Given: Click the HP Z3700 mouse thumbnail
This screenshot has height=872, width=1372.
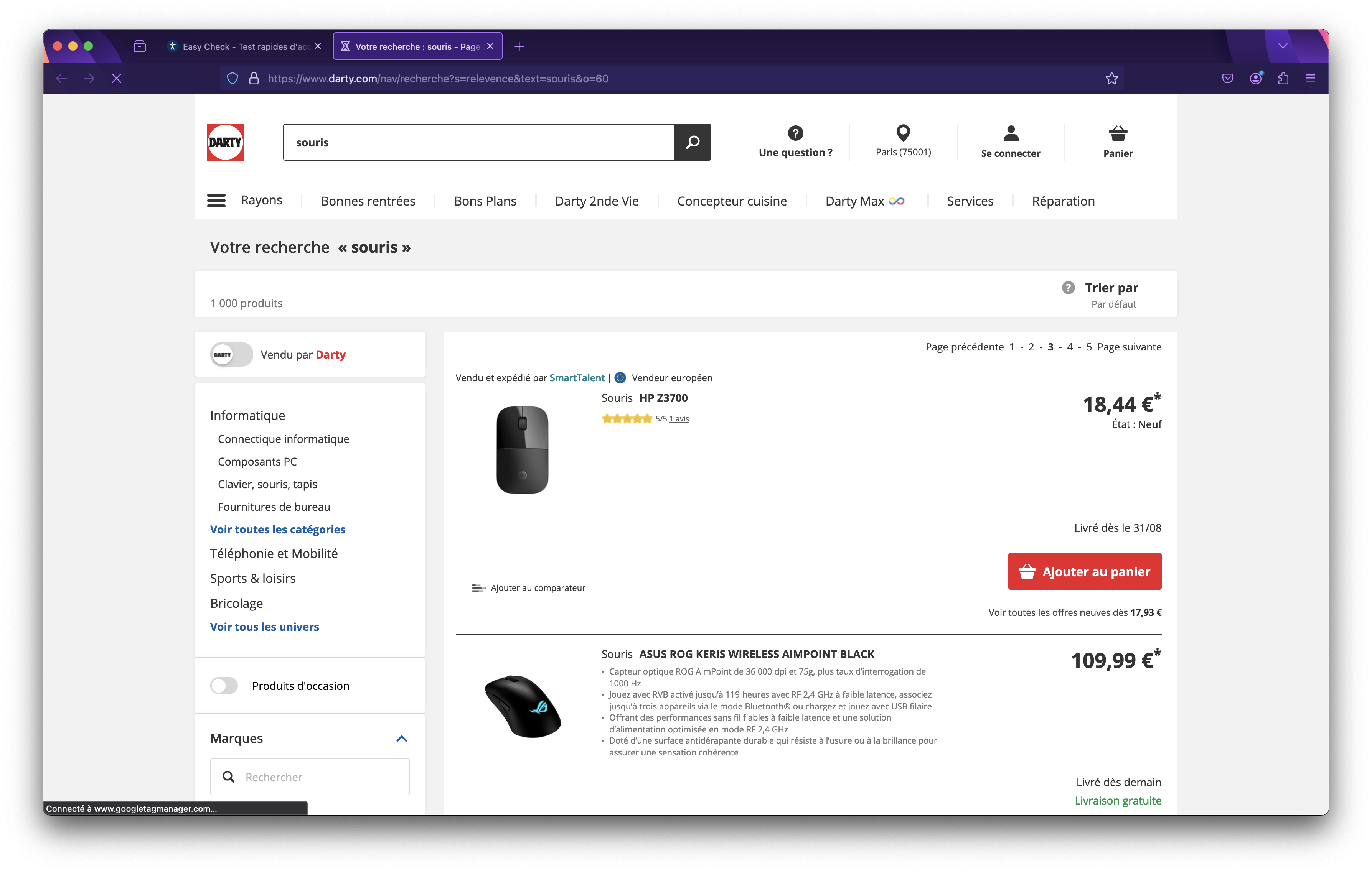Looking at the screenshot, I should pyautogui.click(x=523, y=450).
